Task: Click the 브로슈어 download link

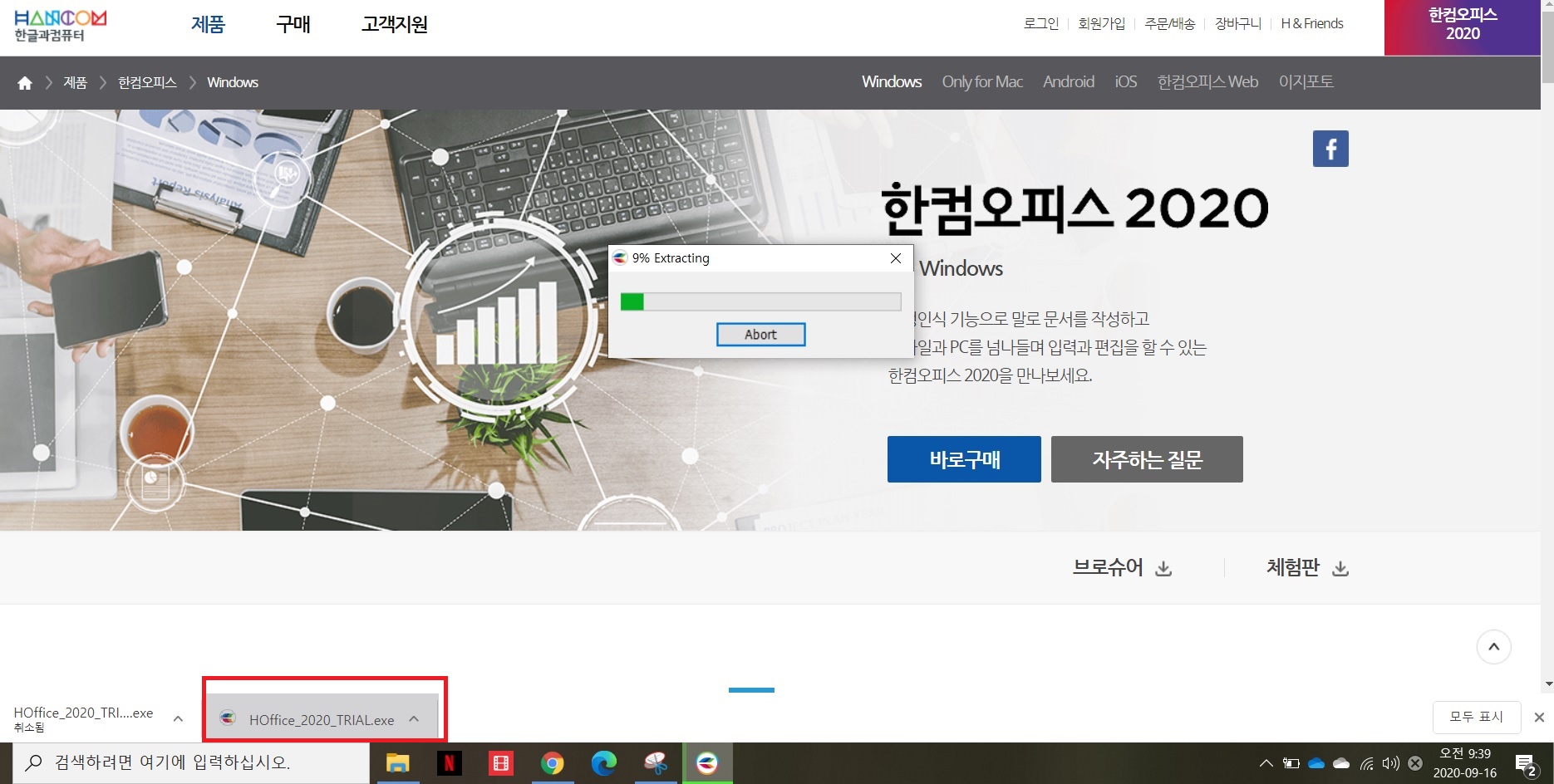Action: [1123, 568]
